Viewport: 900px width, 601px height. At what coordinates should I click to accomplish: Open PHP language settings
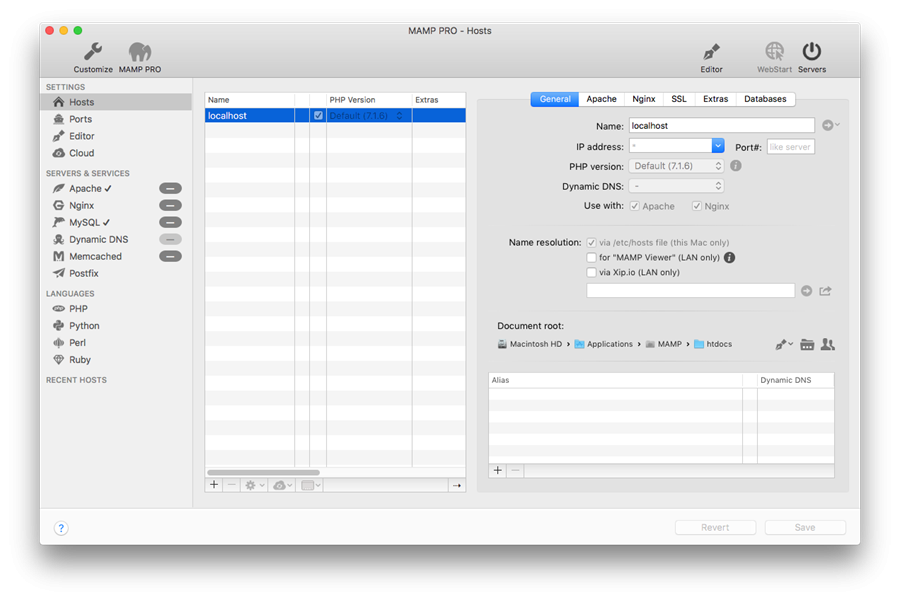[78, 309]
